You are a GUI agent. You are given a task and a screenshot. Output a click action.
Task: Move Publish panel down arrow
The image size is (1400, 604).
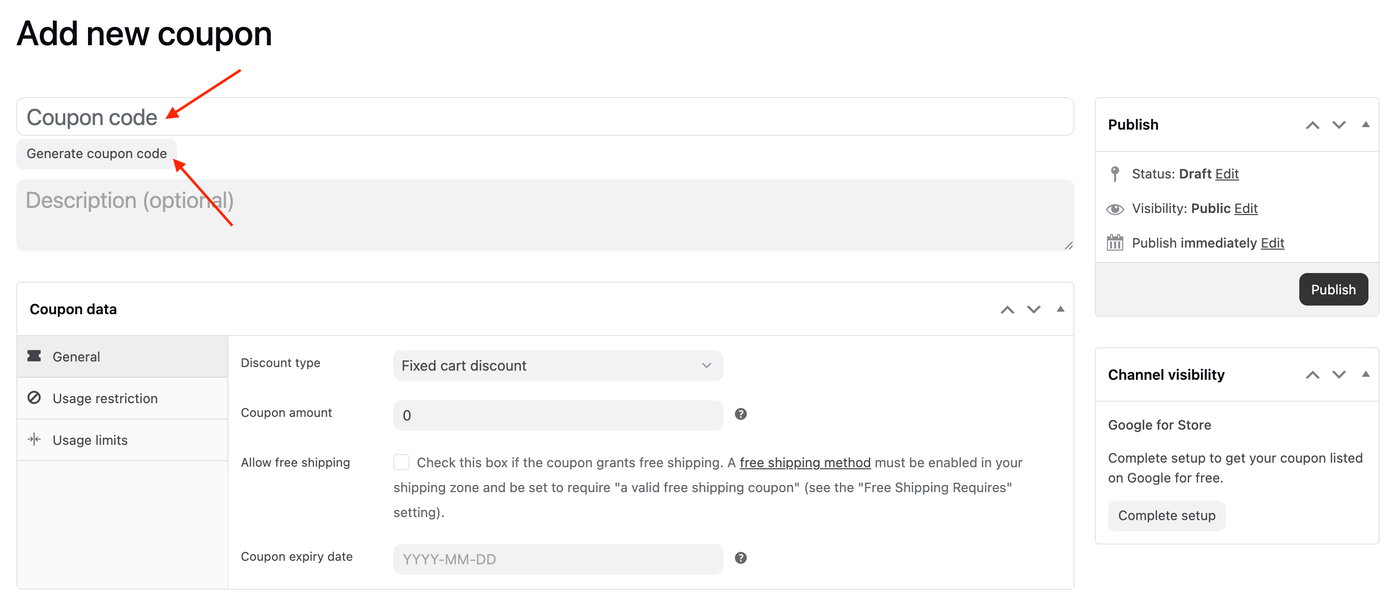(1339, 125)
